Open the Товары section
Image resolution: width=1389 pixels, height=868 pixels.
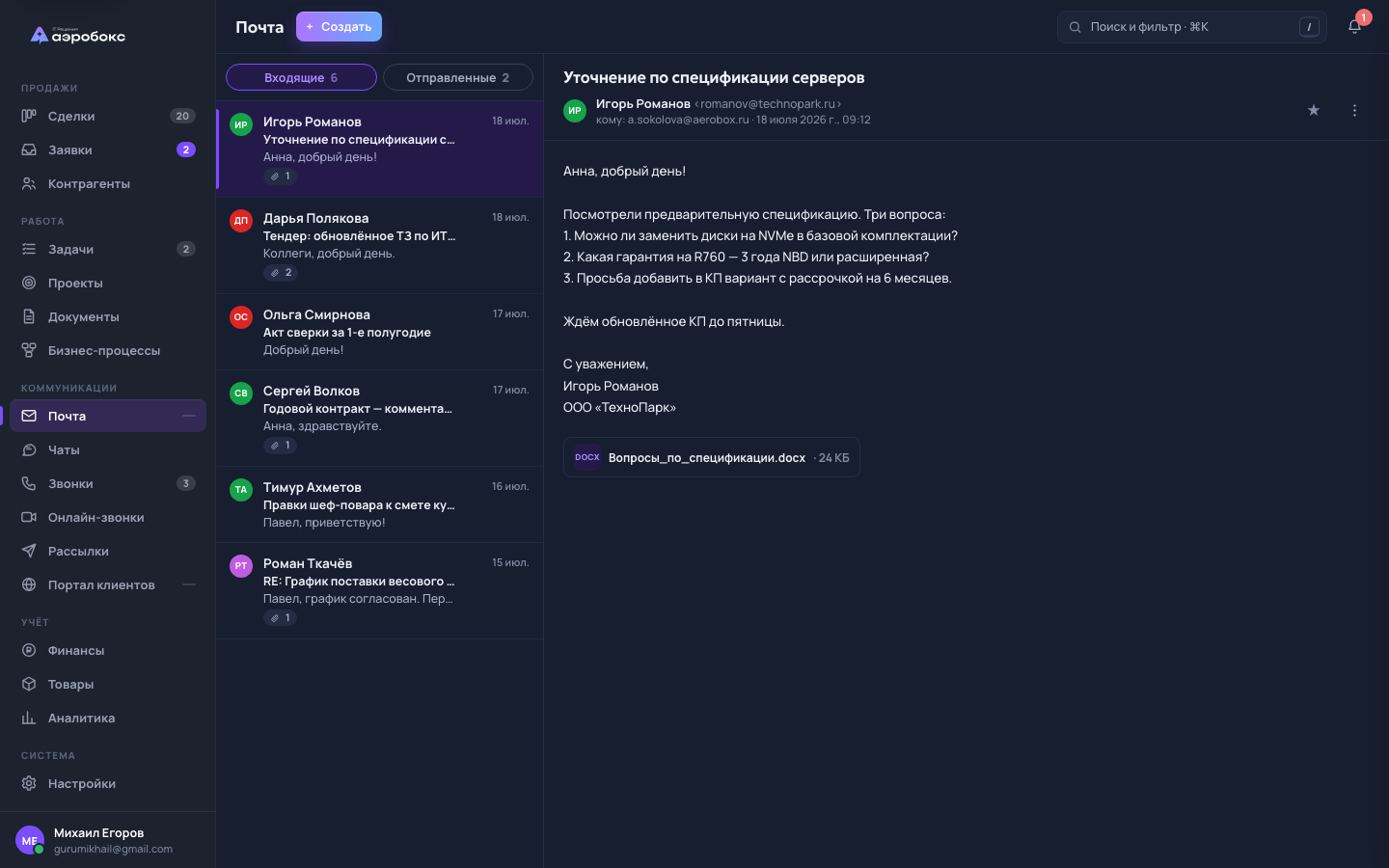click(108, 684)
